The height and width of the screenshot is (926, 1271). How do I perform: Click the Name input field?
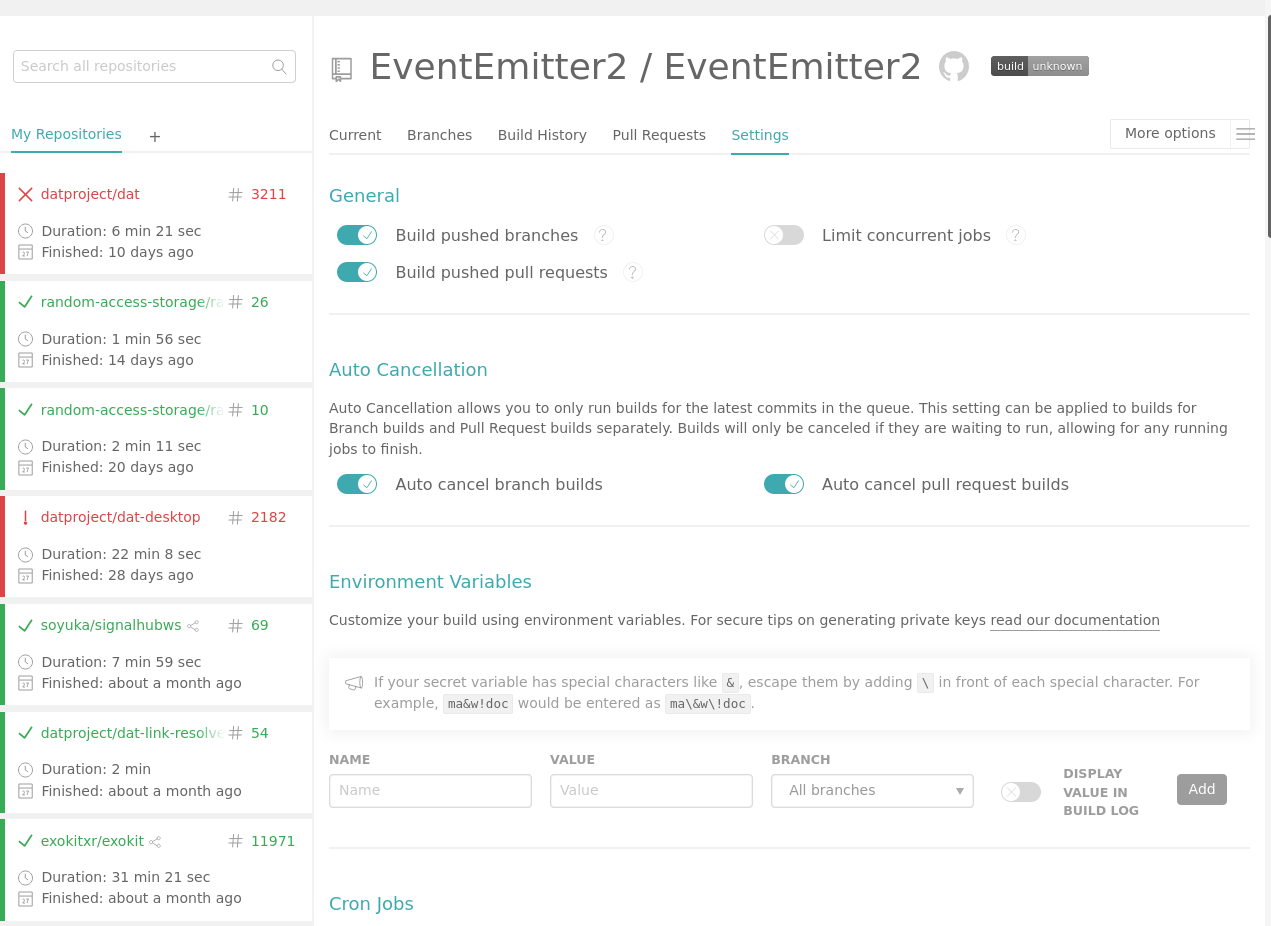[x=430, y=790]
